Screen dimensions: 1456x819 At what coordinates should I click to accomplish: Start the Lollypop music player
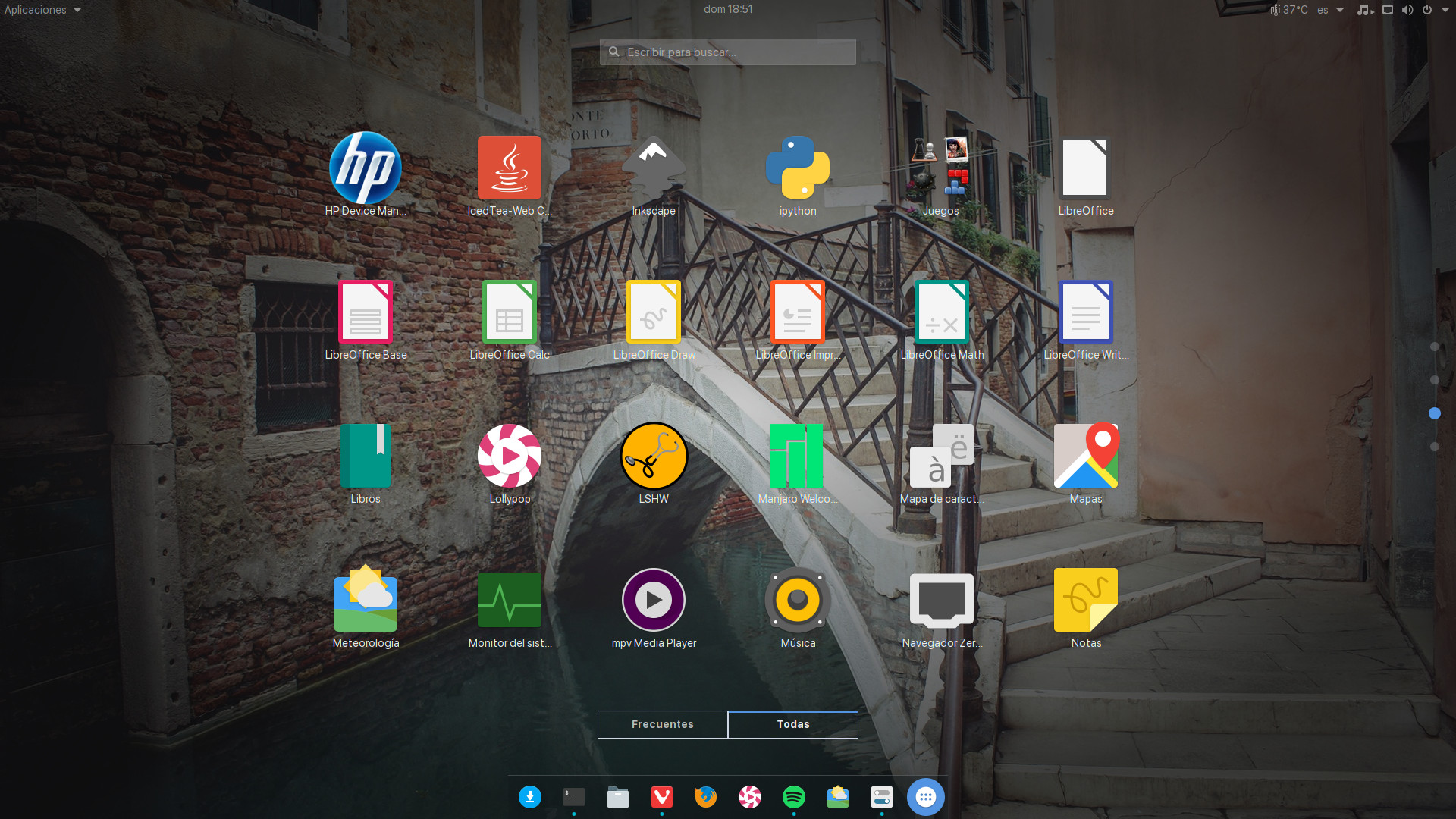(x=509, y=456)
